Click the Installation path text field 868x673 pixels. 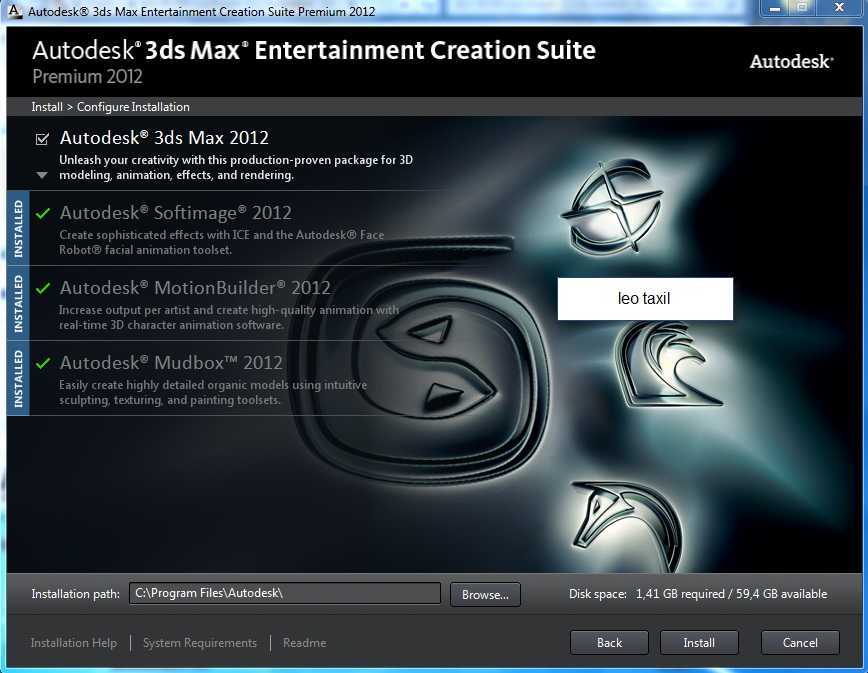click(285, 593)
